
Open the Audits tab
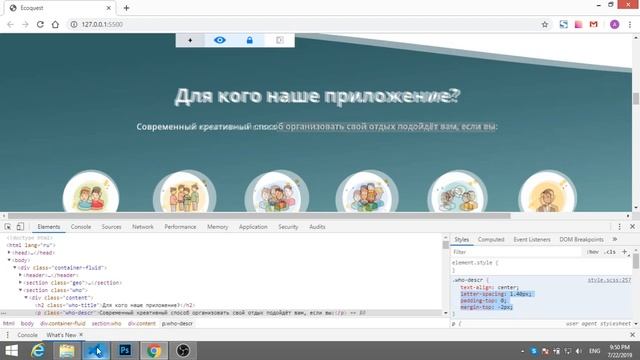317,227
